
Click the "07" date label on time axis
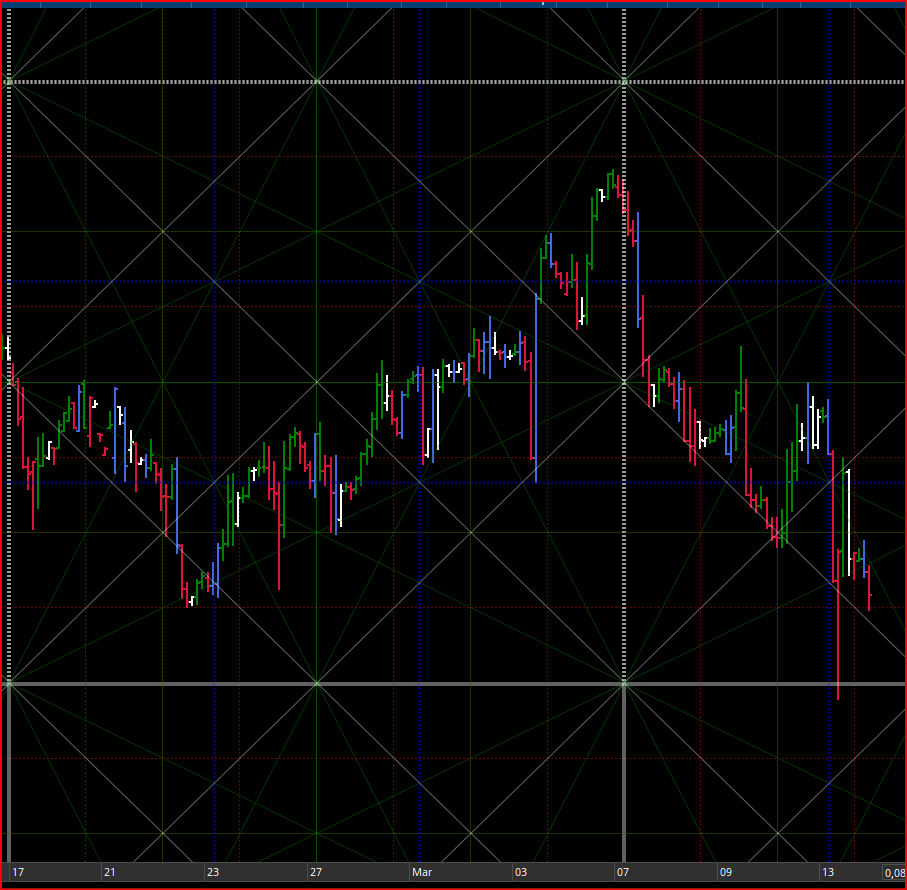tap(622, 872)
